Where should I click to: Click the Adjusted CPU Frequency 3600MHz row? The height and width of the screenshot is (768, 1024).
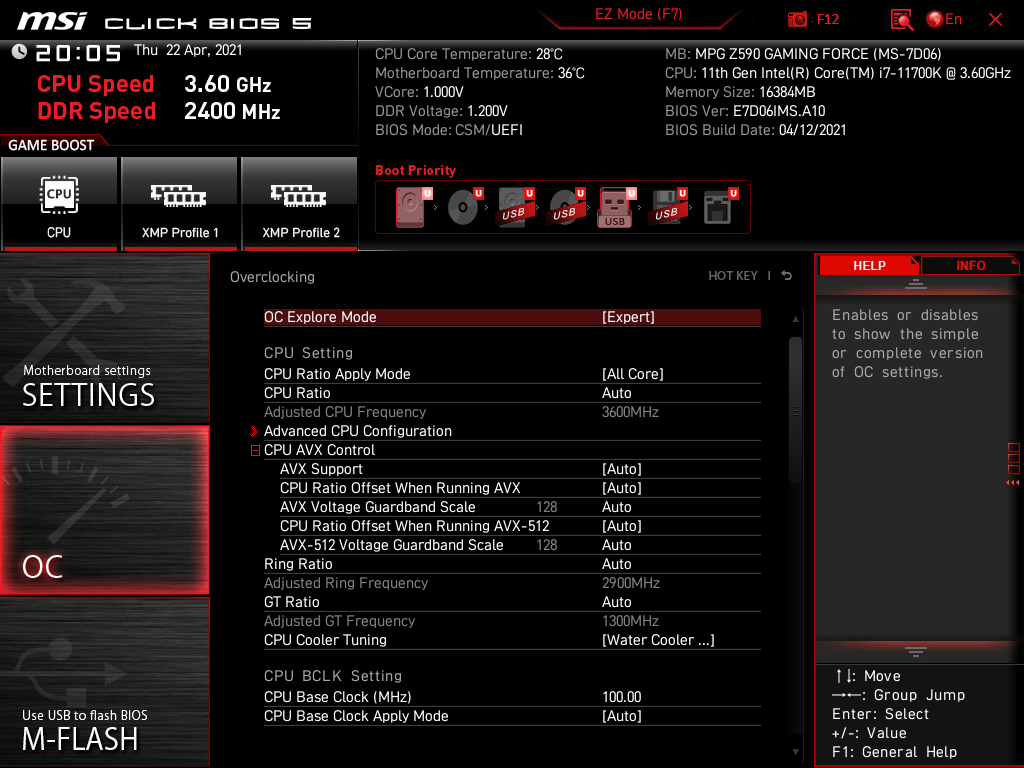pos(512,412)
